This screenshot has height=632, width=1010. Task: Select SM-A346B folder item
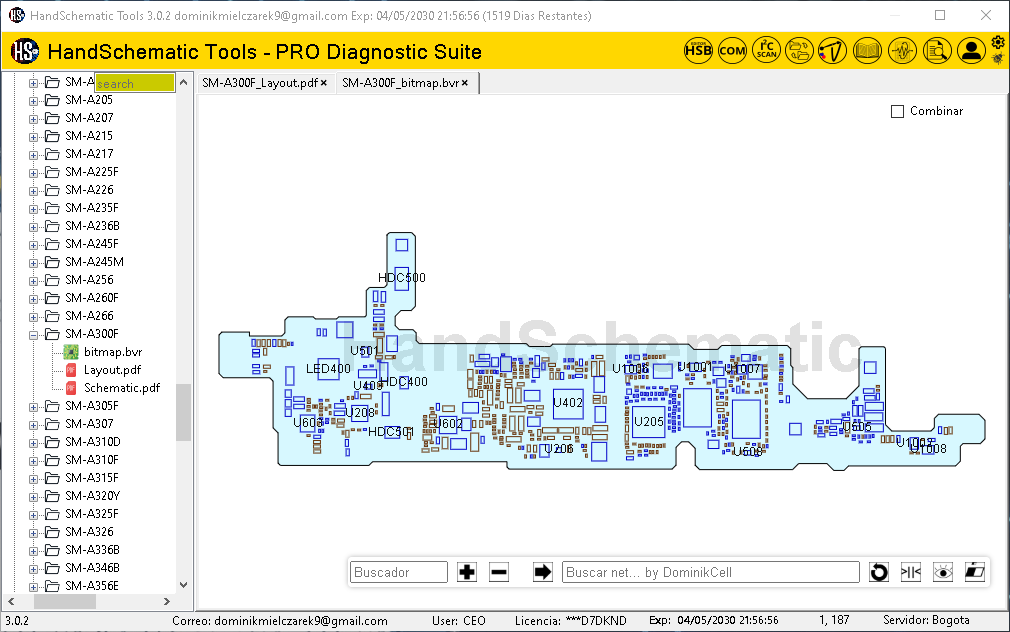(92, 568)
